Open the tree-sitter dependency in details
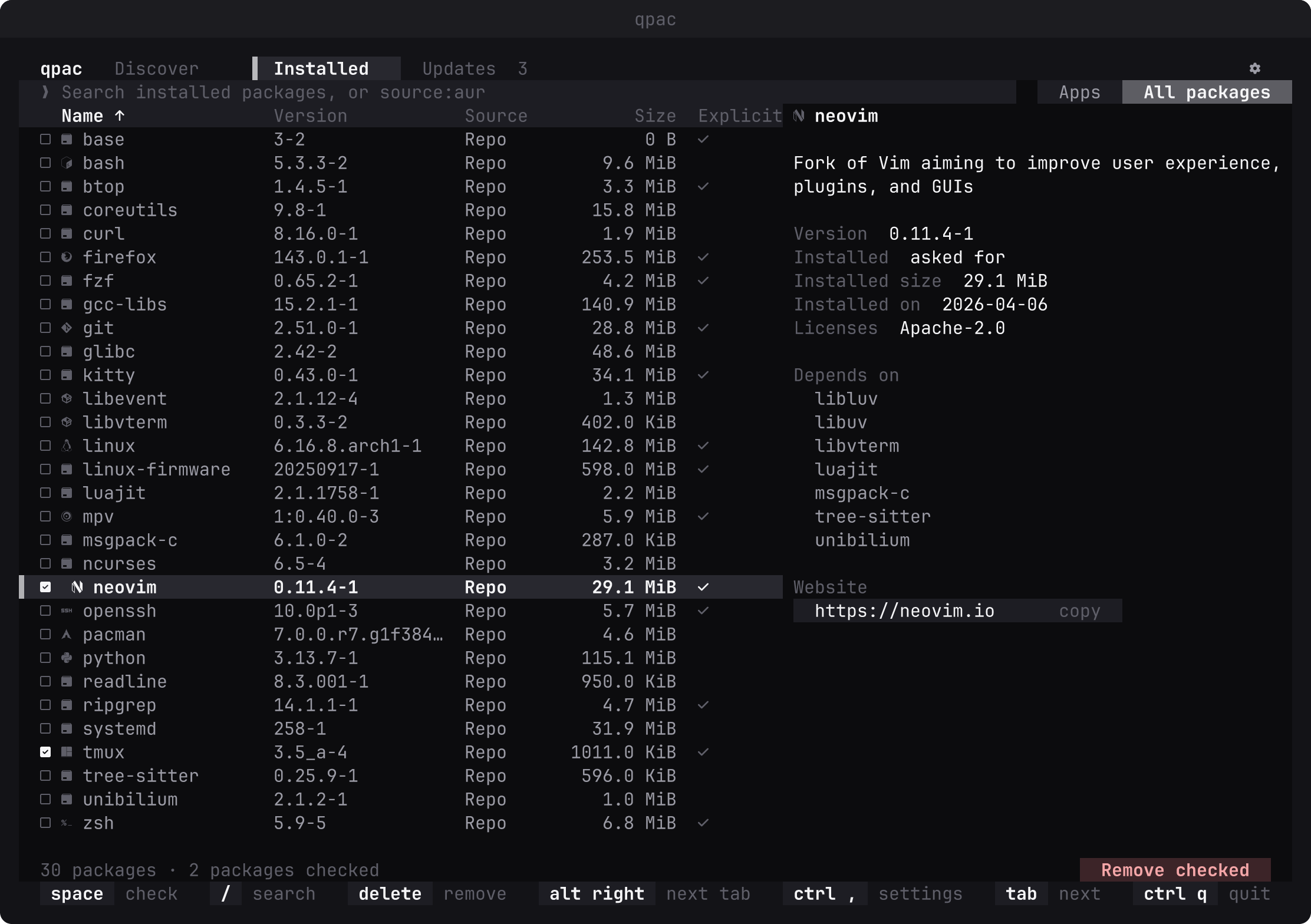 pos(872,516)
